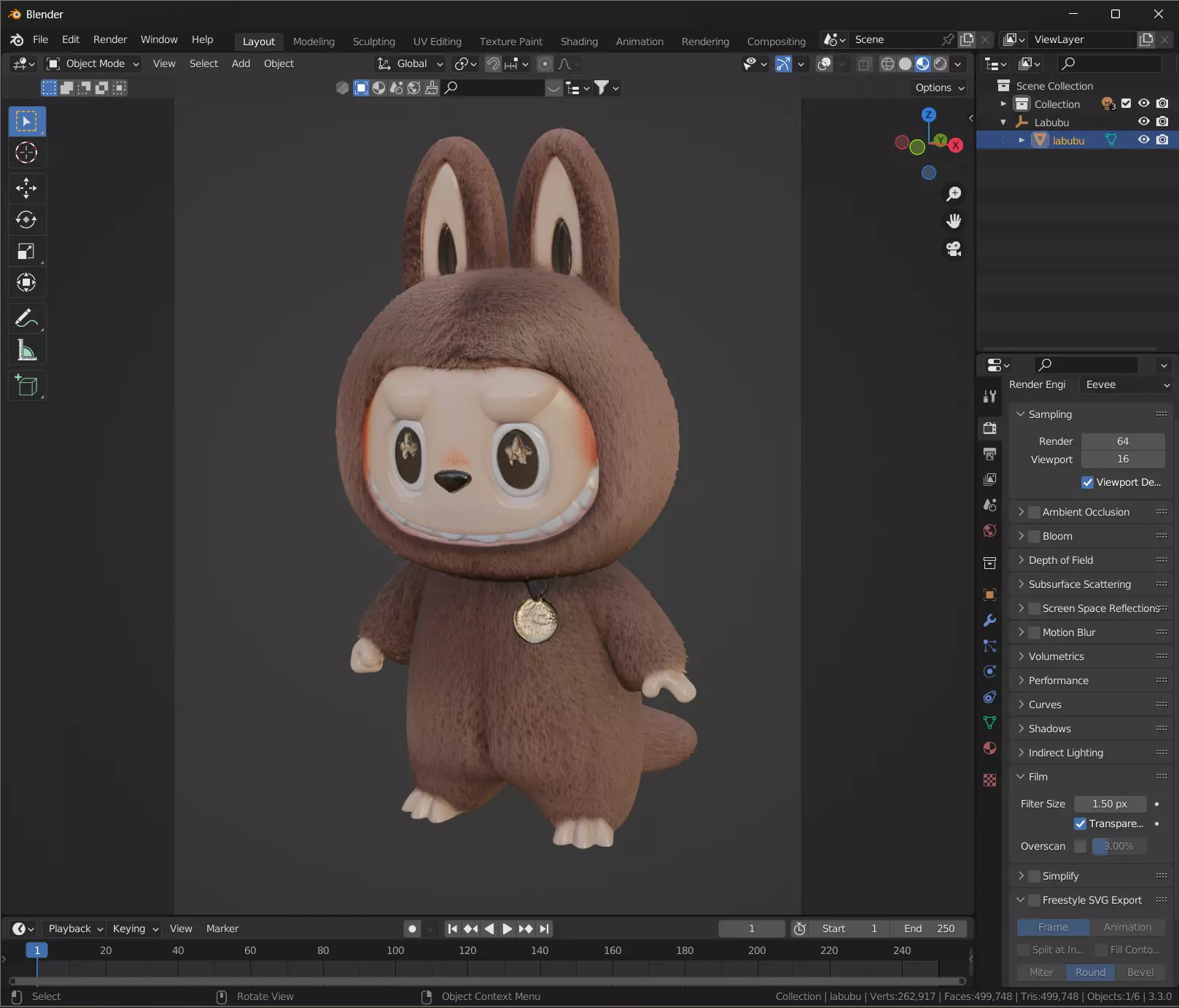Open the World properties tab
The height and width of the screenshot is (1008, 1179).
click(989, 530)
